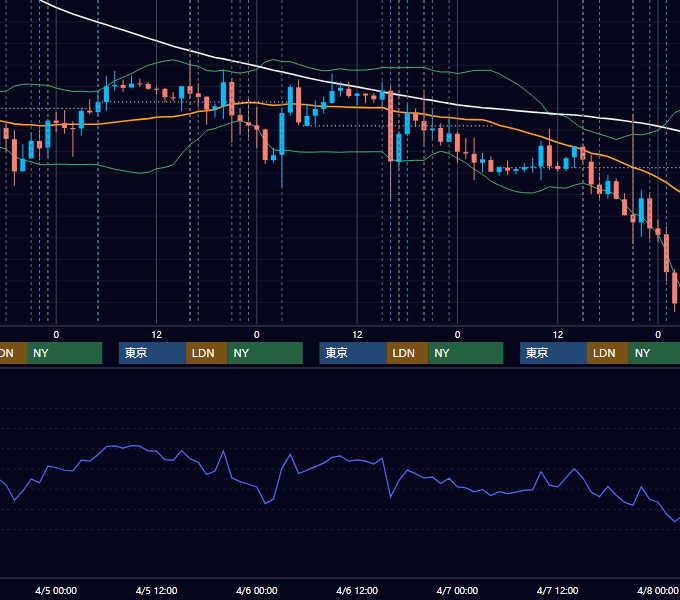Select the NY session bar crossing 4/6 00:00
This screenshot has height=600, width=680.
[265, 353]
